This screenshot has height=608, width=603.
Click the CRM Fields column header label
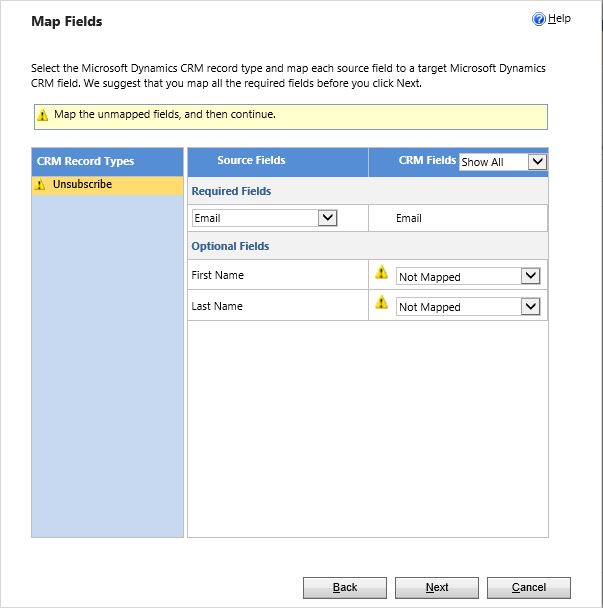[427, 161]
